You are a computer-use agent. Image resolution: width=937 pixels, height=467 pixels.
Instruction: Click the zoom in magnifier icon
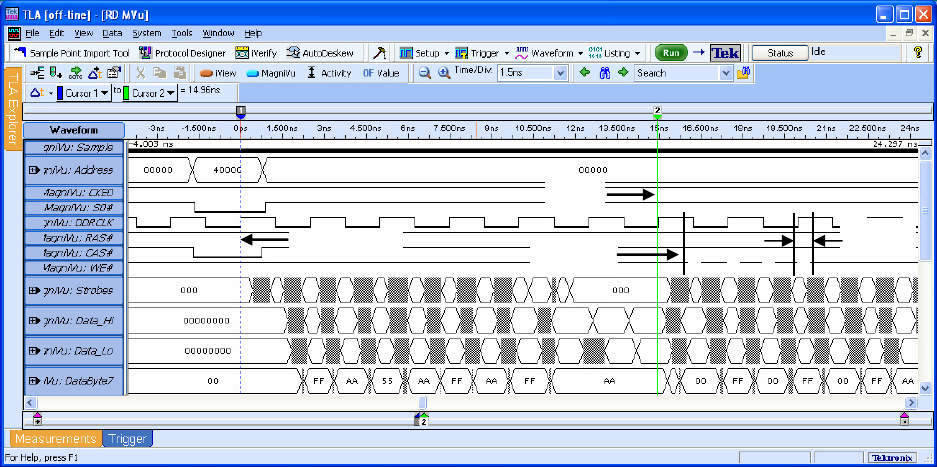[x=444, y=73]
